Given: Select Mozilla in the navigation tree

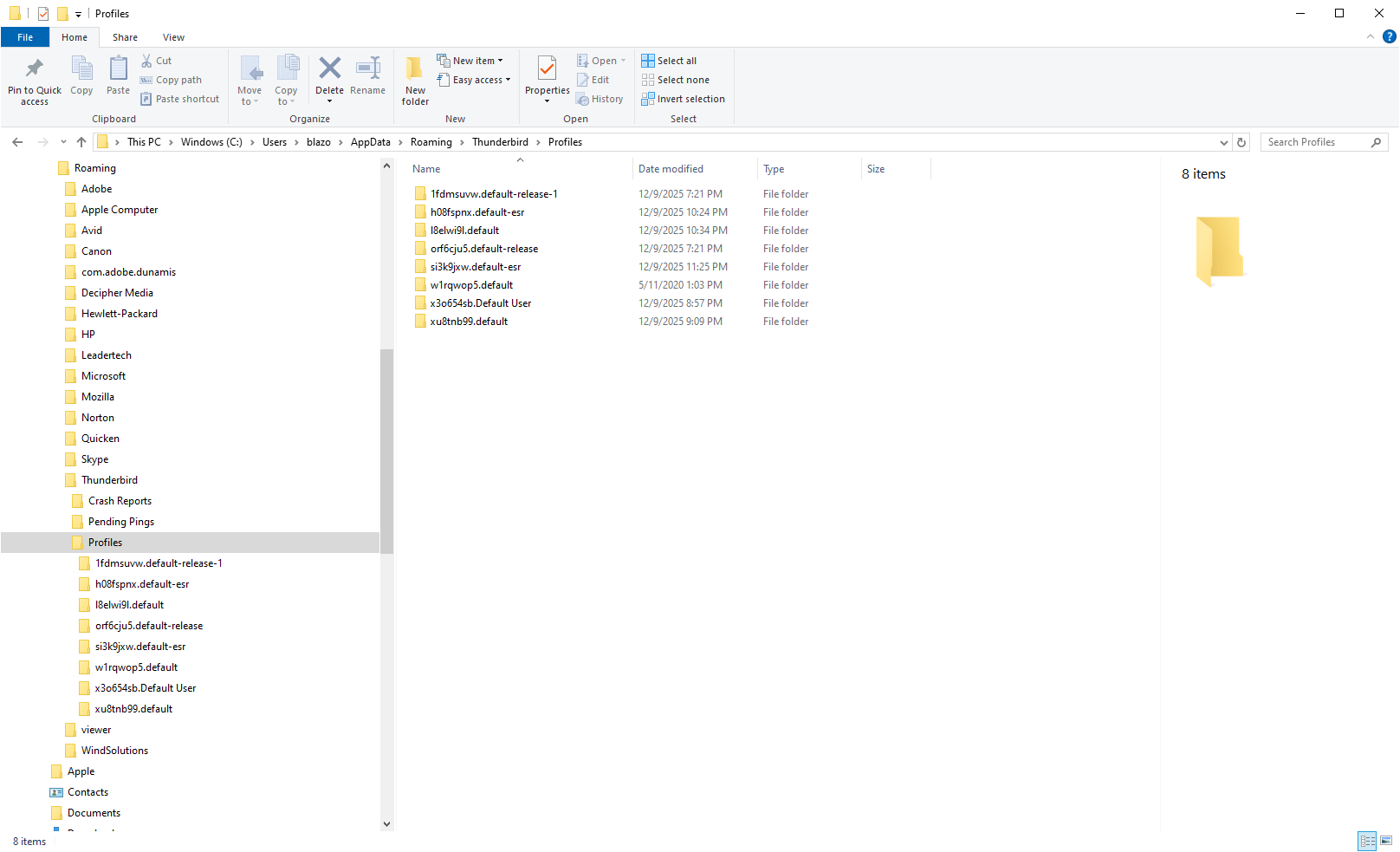Looking at the screenshot, I should [x=98, y=397].
